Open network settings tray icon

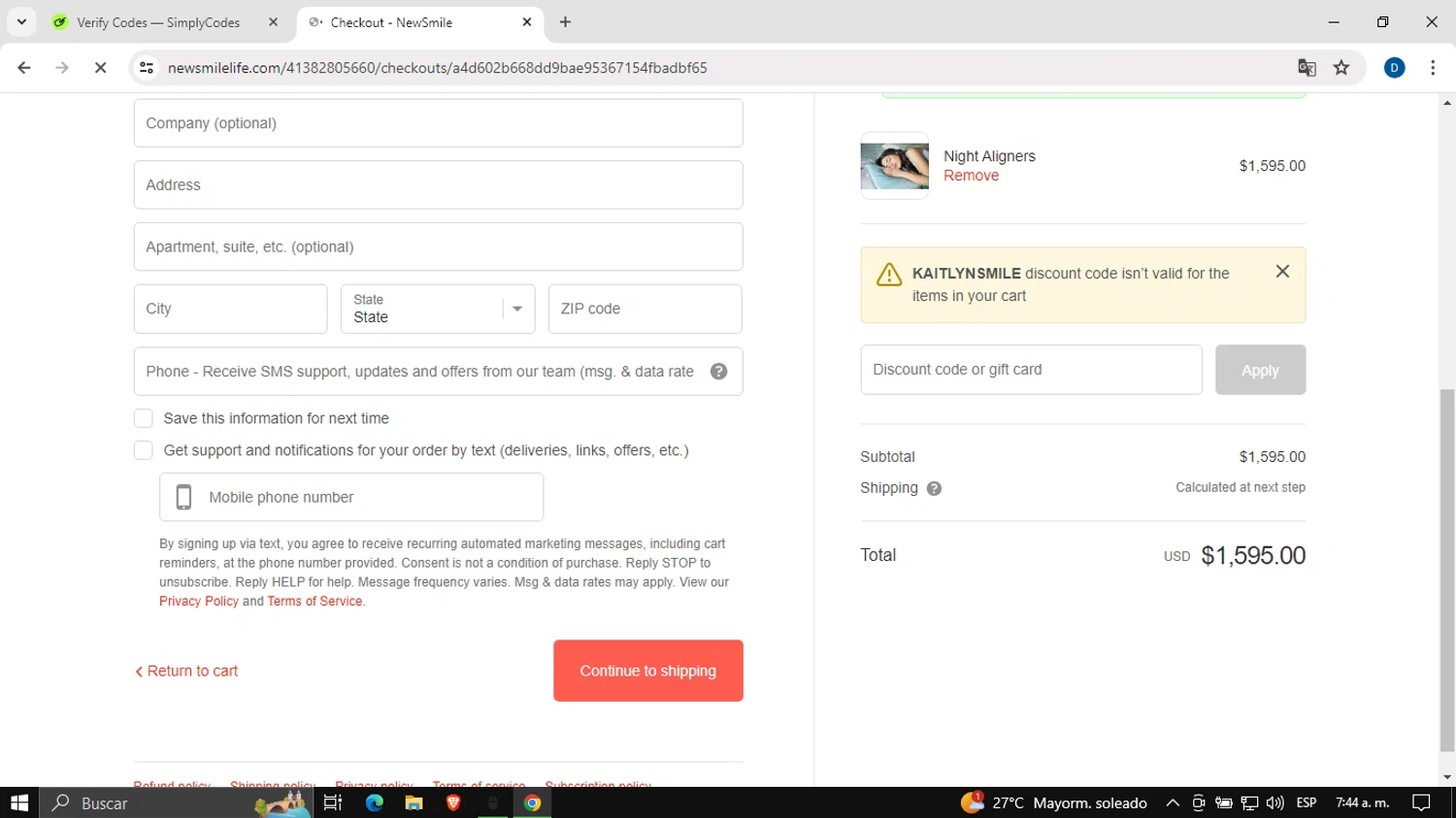[x=1249, y=802]
